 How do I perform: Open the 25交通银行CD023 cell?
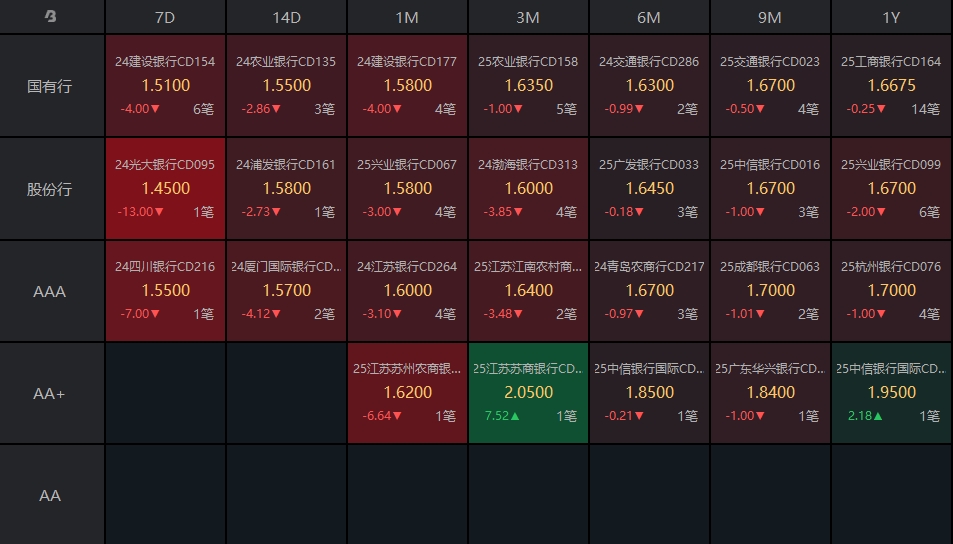pyautogui.click(x=770, y=85)
